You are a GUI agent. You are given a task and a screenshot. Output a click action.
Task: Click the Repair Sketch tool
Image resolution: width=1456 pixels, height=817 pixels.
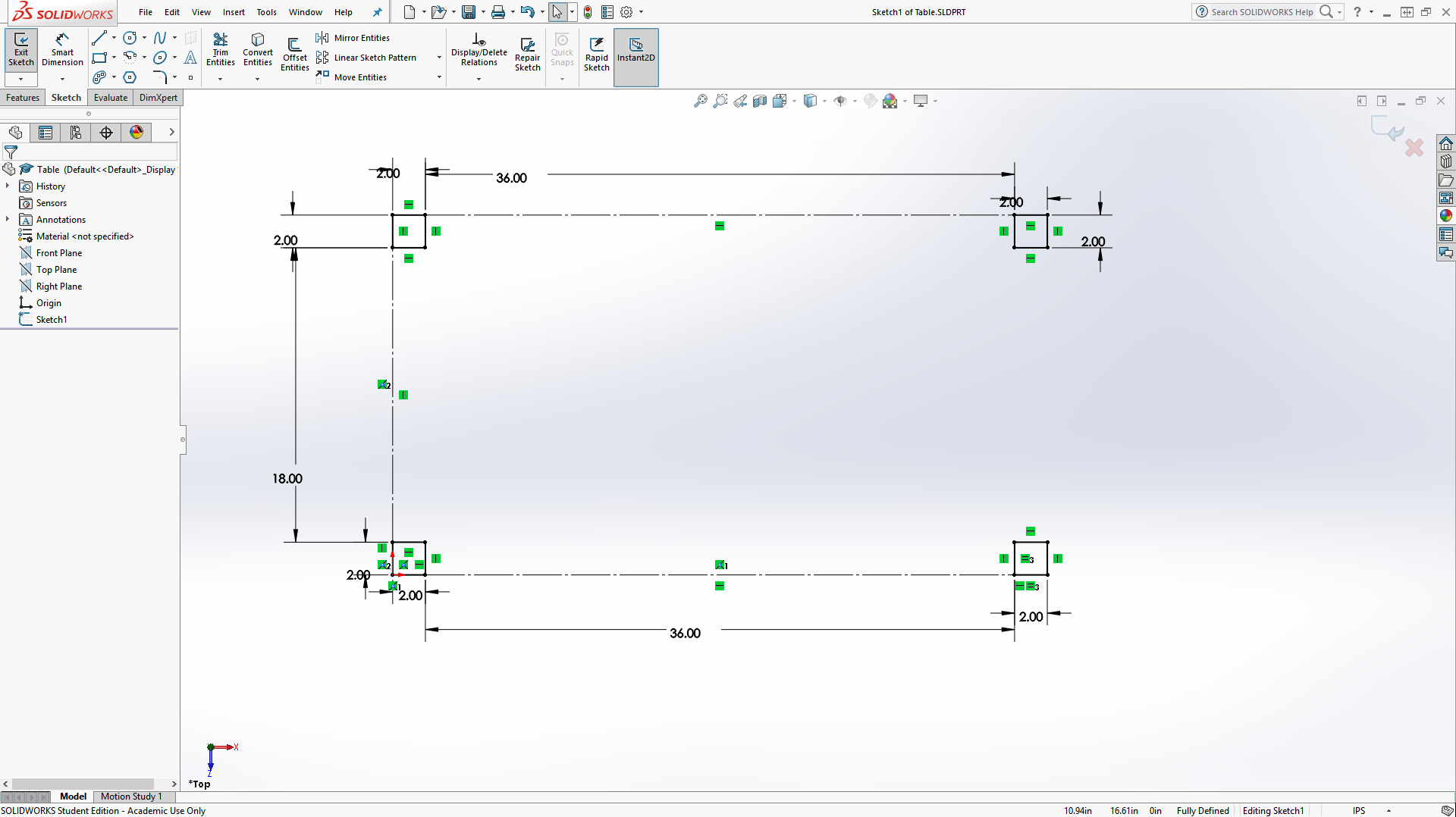pos(527,55)
